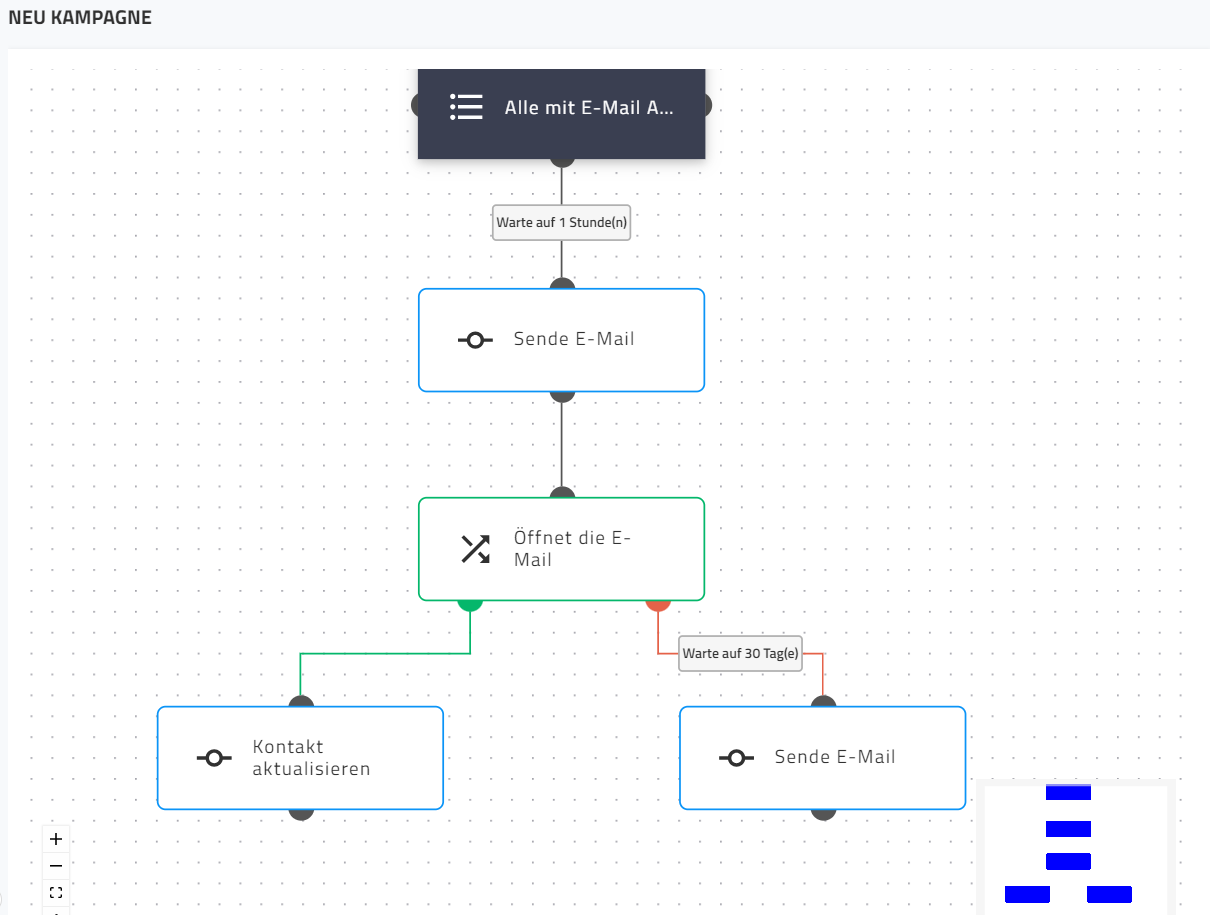Click the green yes-path connector dot
1210x915 pixels.
click(x=470, y=603)
